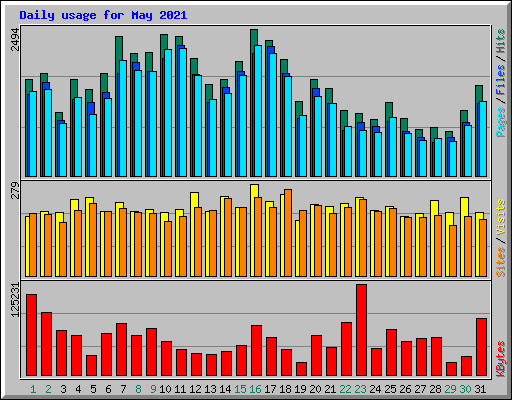This screenshot has width=512, height=400.
Task: Click the chart title 'Daily usage for May 2021'
Action: (x=103, y=15)
